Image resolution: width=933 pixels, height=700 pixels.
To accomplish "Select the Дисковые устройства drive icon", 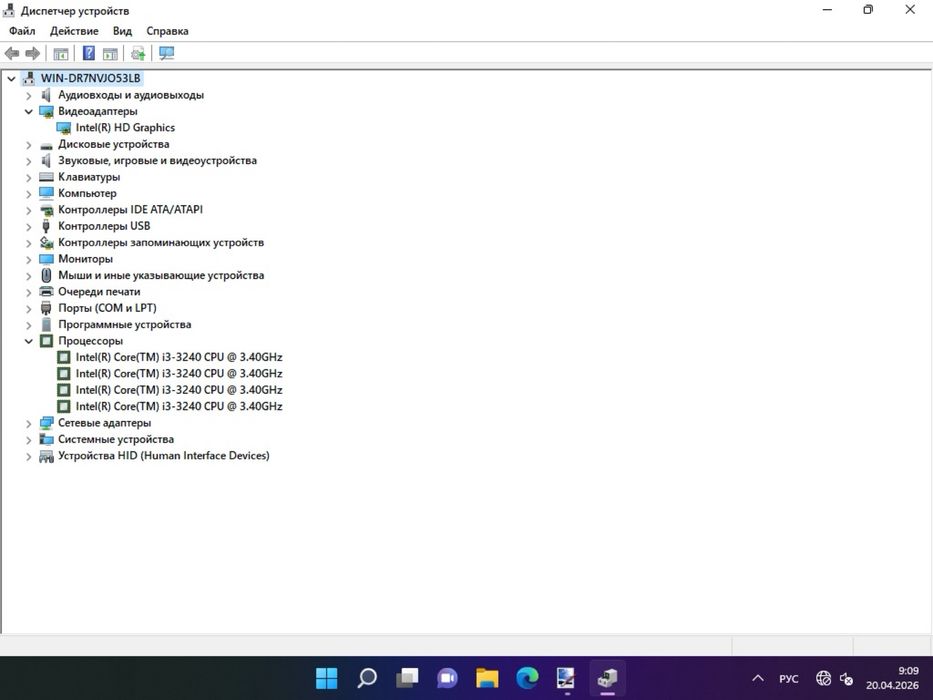I will 46,145.
